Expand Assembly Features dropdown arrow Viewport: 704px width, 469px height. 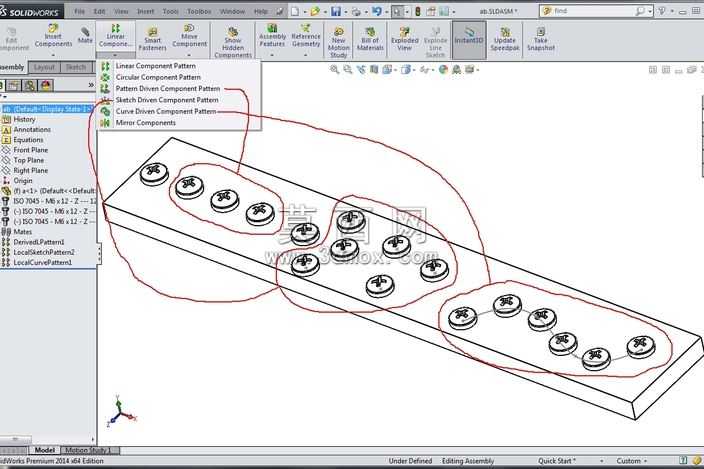[272, 55]
